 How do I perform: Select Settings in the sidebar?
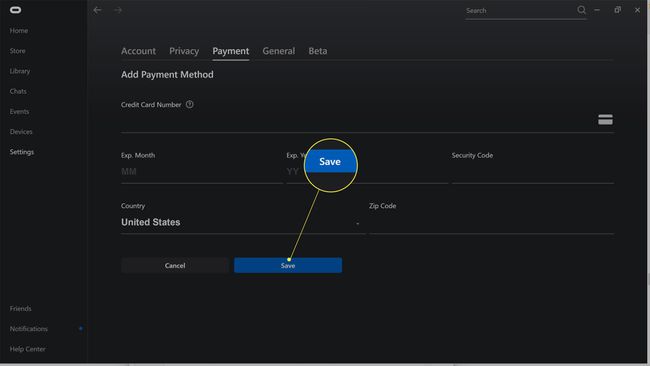[x=22, y=152]
